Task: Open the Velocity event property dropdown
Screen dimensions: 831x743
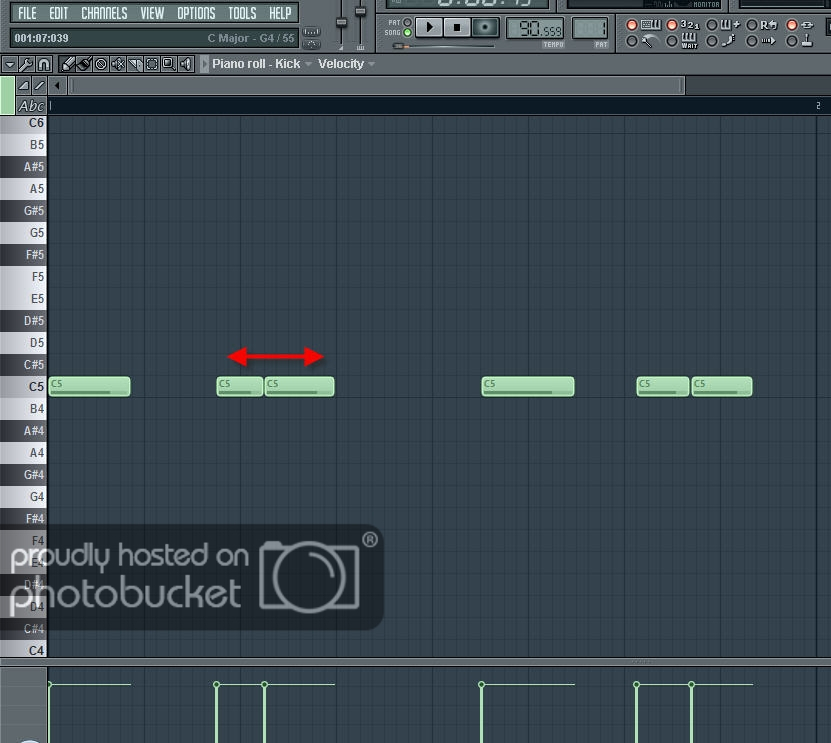Action: coord(346,64)
